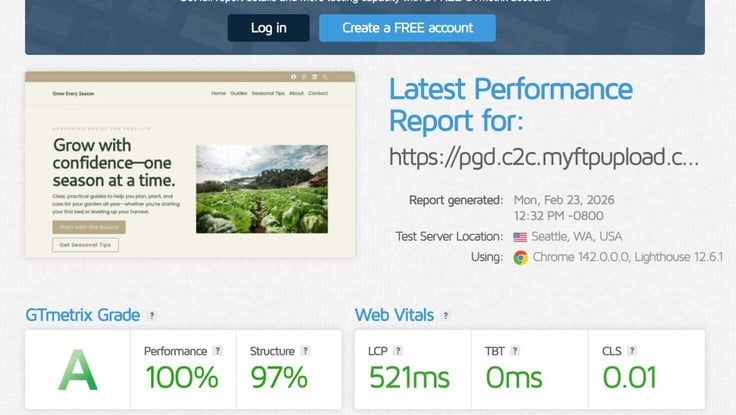Click the LCP help question mark
Image resolution: width=736 pixels, height=415 pixels.
398,351
